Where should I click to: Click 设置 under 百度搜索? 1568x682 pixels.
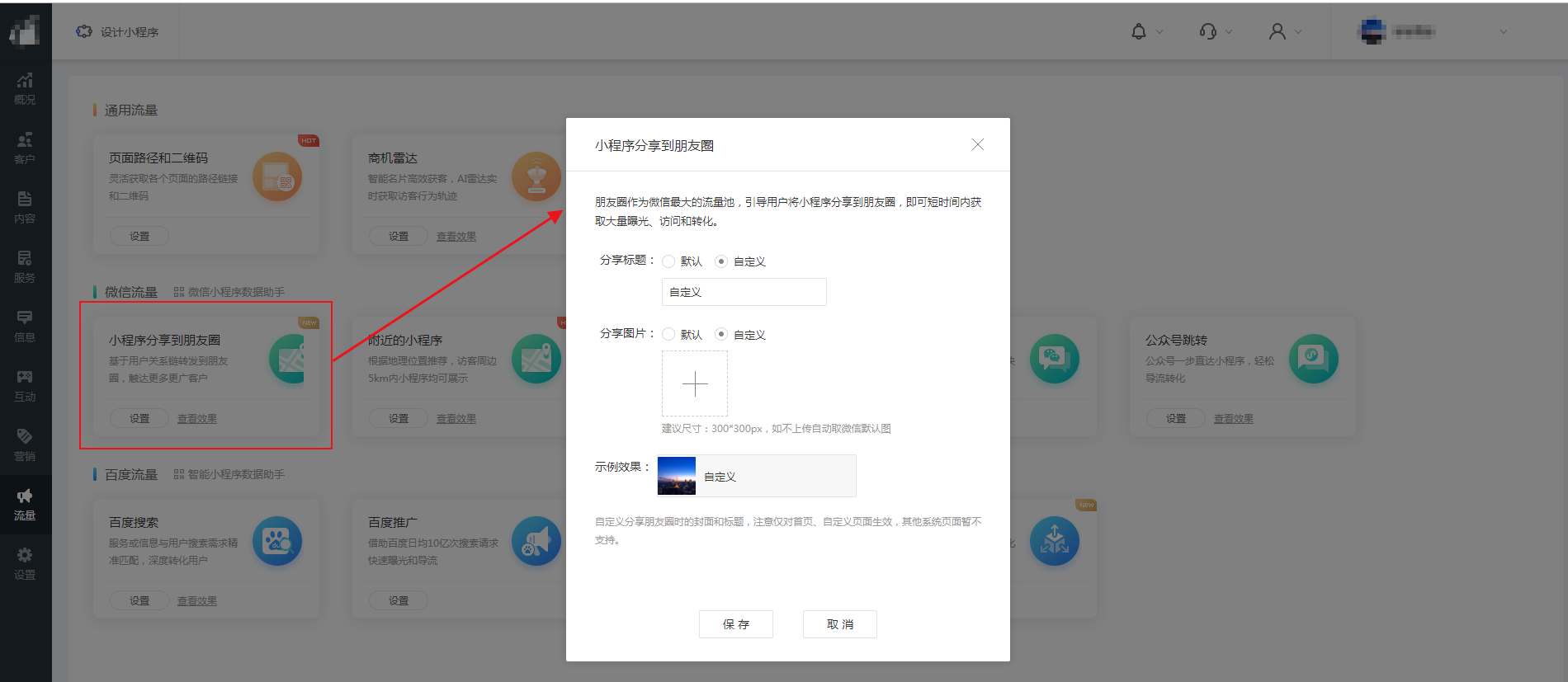pyautogui.click(x=139, y=601)
